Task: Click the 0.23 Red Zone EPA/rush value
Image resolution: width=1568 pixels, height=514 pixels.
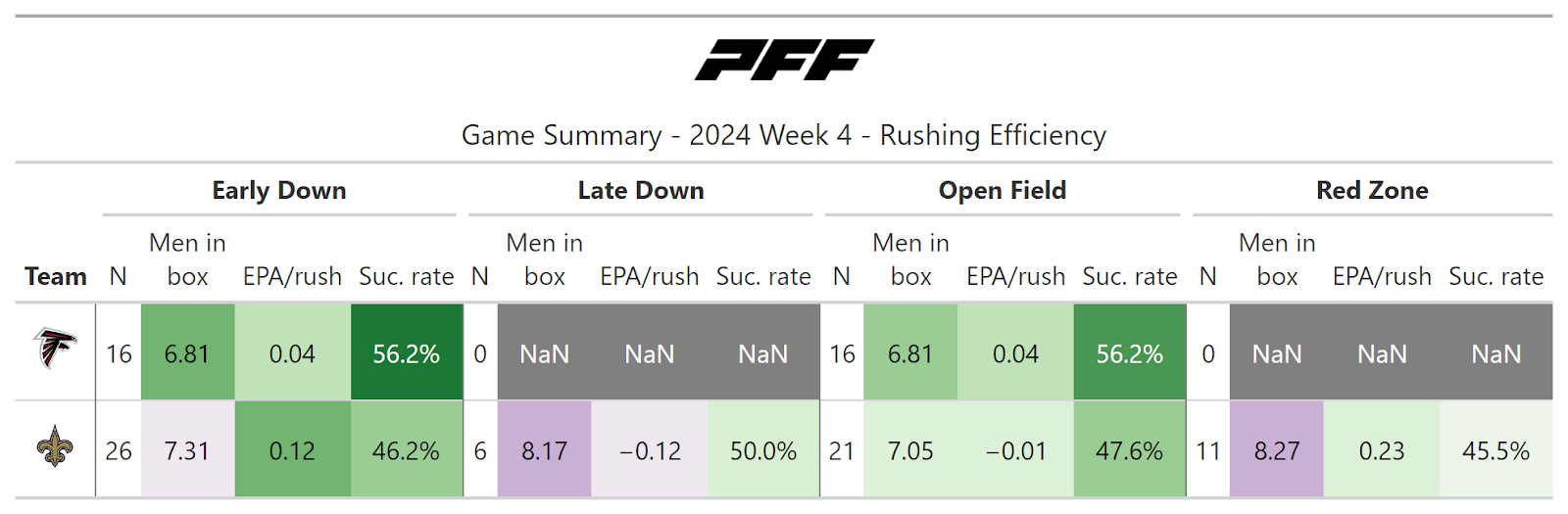Action: (1381, 450)
